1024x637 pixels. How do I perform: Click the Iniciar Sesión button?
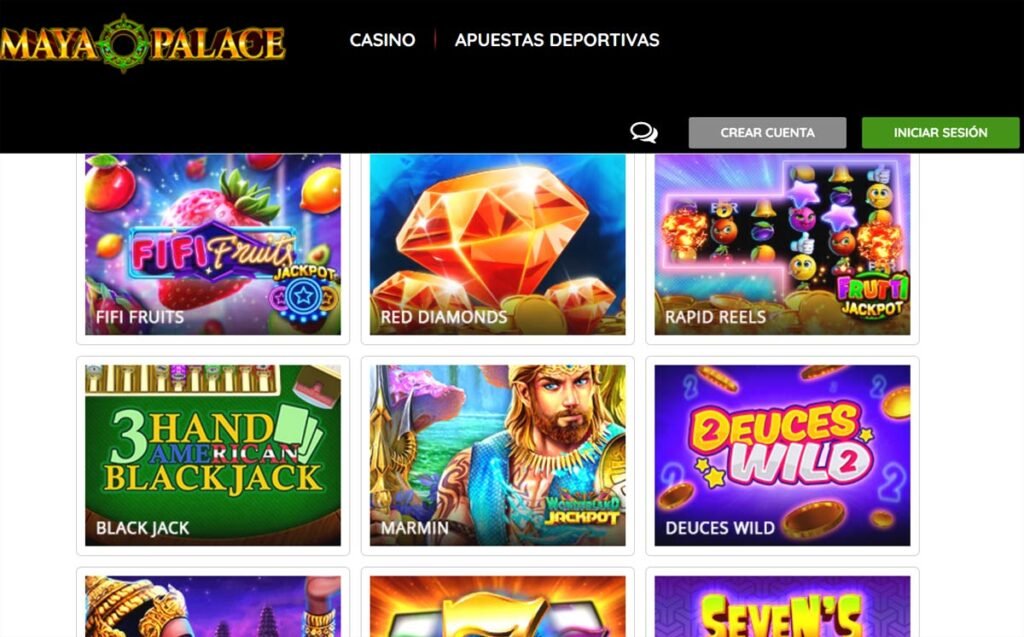click(940, 133)
